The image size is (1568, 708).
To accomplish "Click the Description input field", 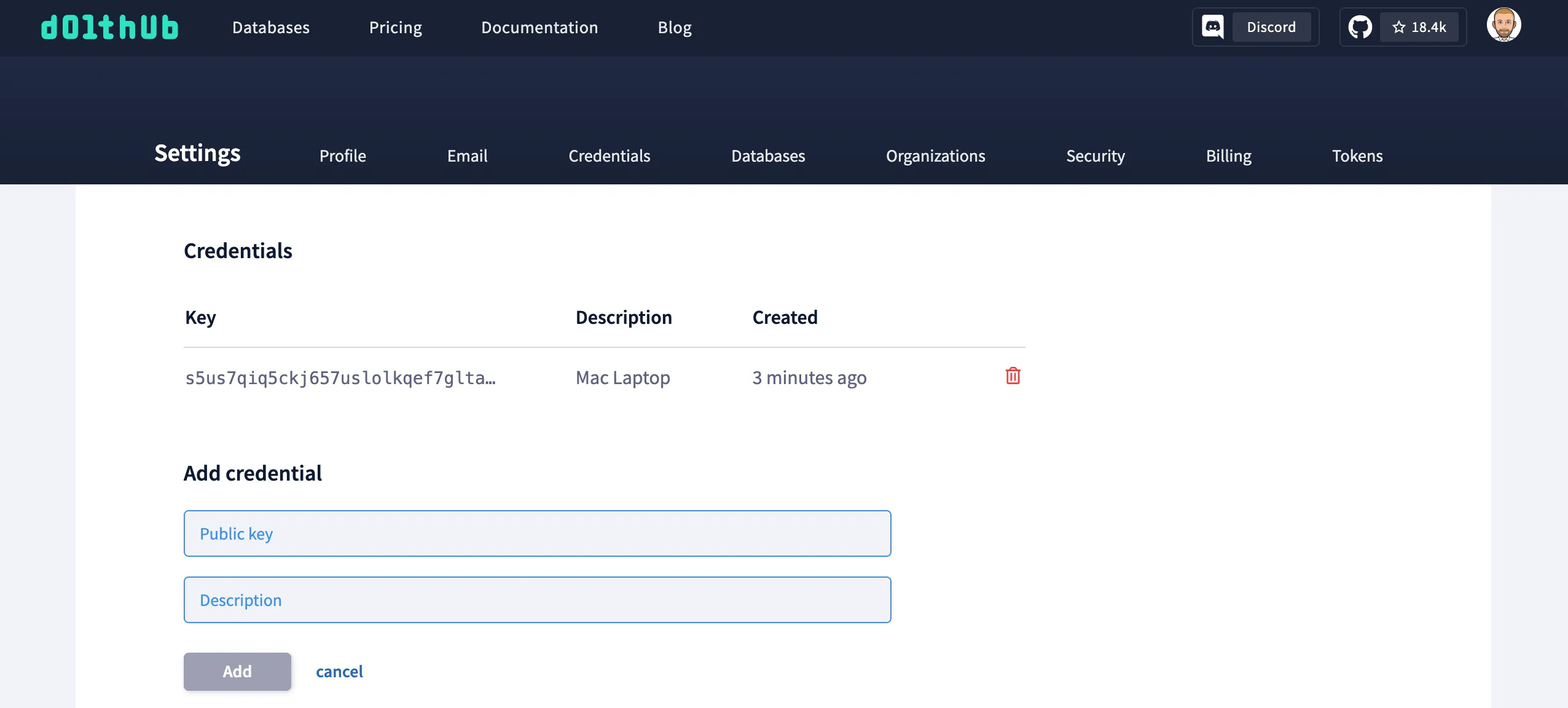I will (x=536, y=599).
